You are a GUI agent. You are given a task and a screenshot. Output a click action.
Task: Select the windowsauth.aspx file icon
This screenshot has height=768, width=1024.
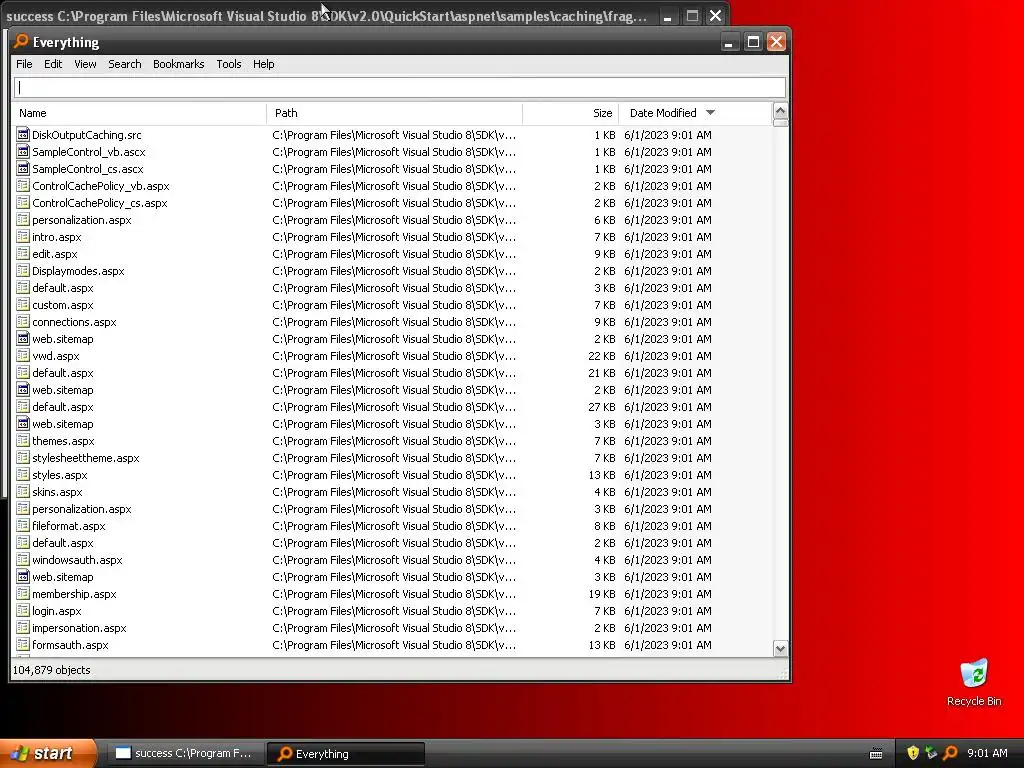point(23,560)
